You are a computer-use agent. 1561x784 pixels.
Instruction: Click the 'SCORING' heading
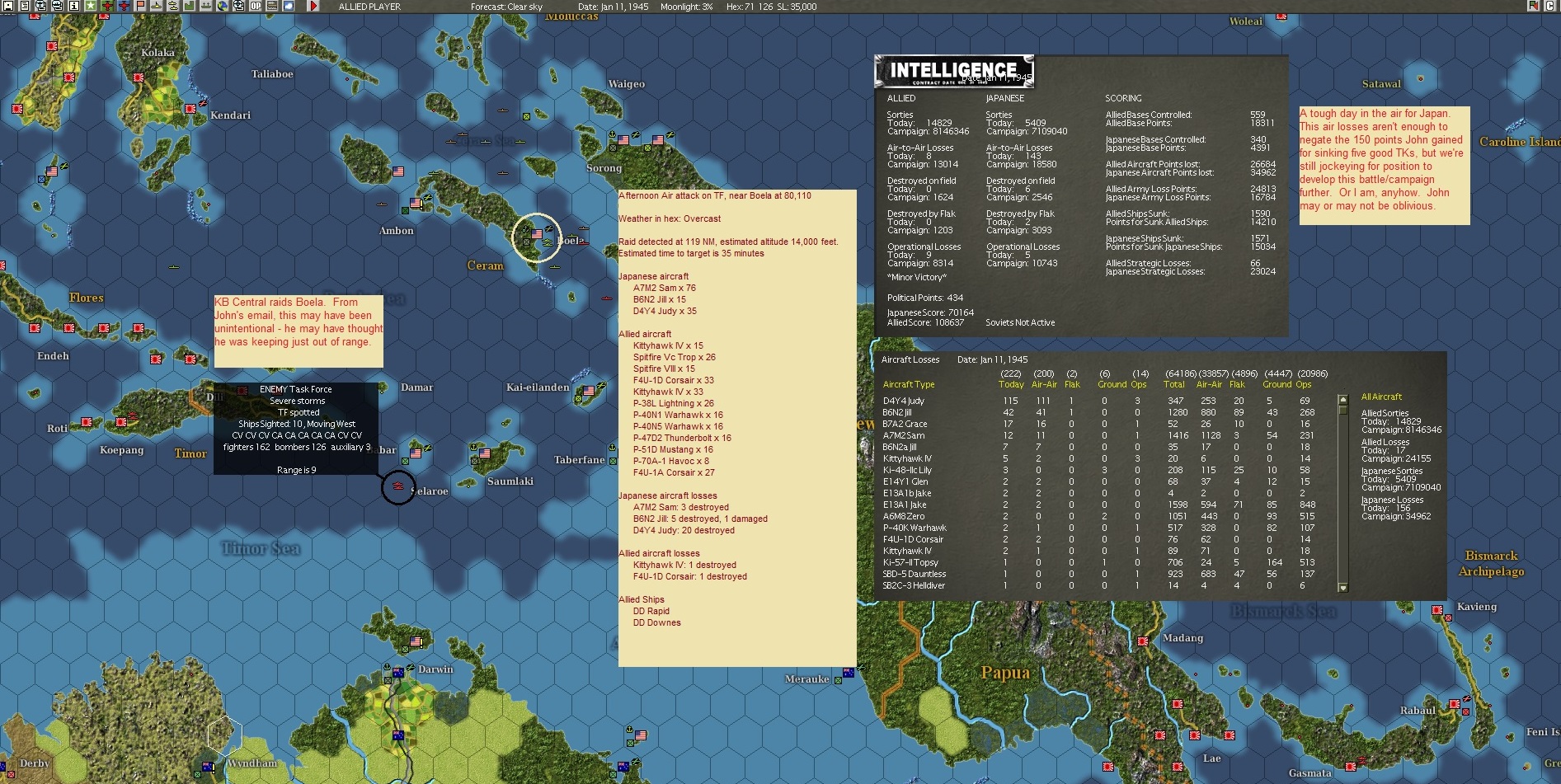pyautogui.click(x=1123, y=98)
